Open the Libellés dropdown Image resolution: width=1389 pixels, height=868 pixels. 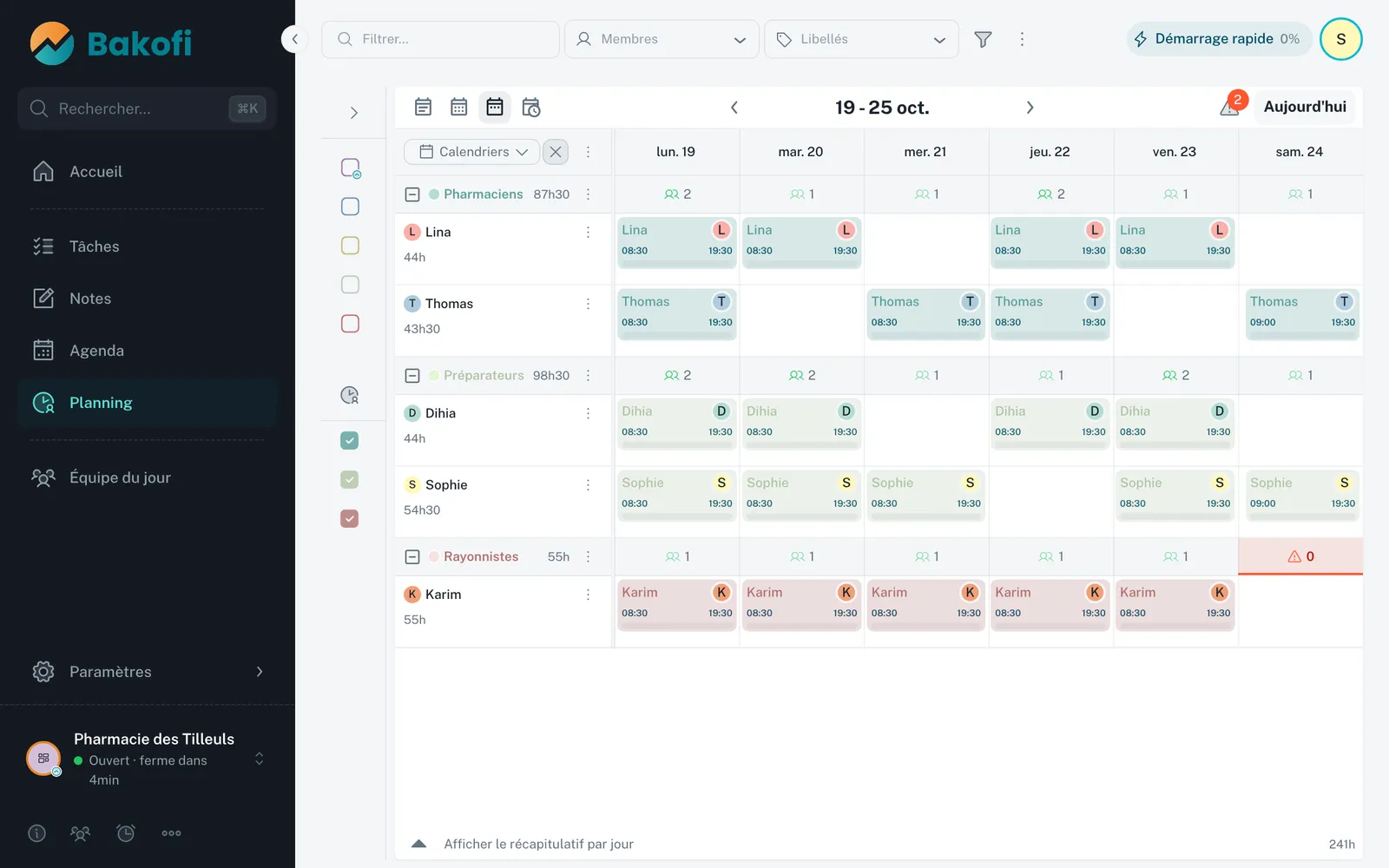tap(861, 39)
